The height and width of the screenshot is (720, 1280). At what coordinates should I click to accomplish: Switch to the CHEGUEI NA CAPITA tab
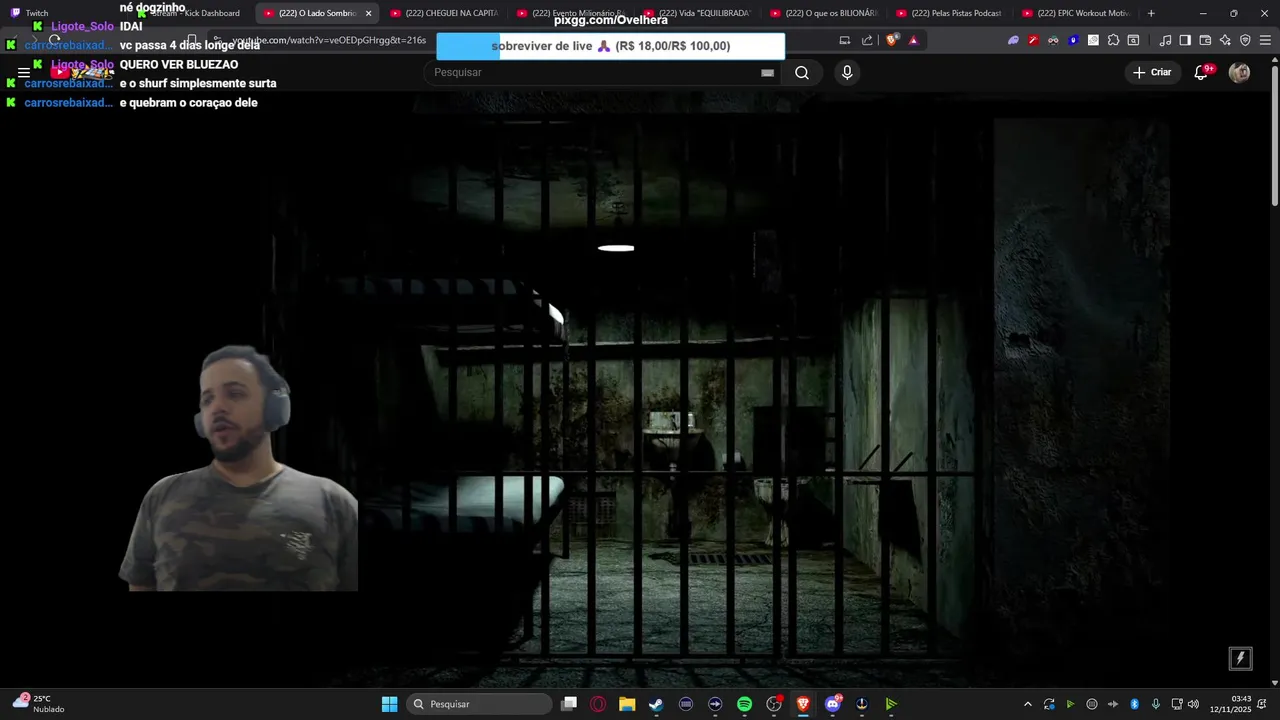pyautogui.click(x=443, y=13)
